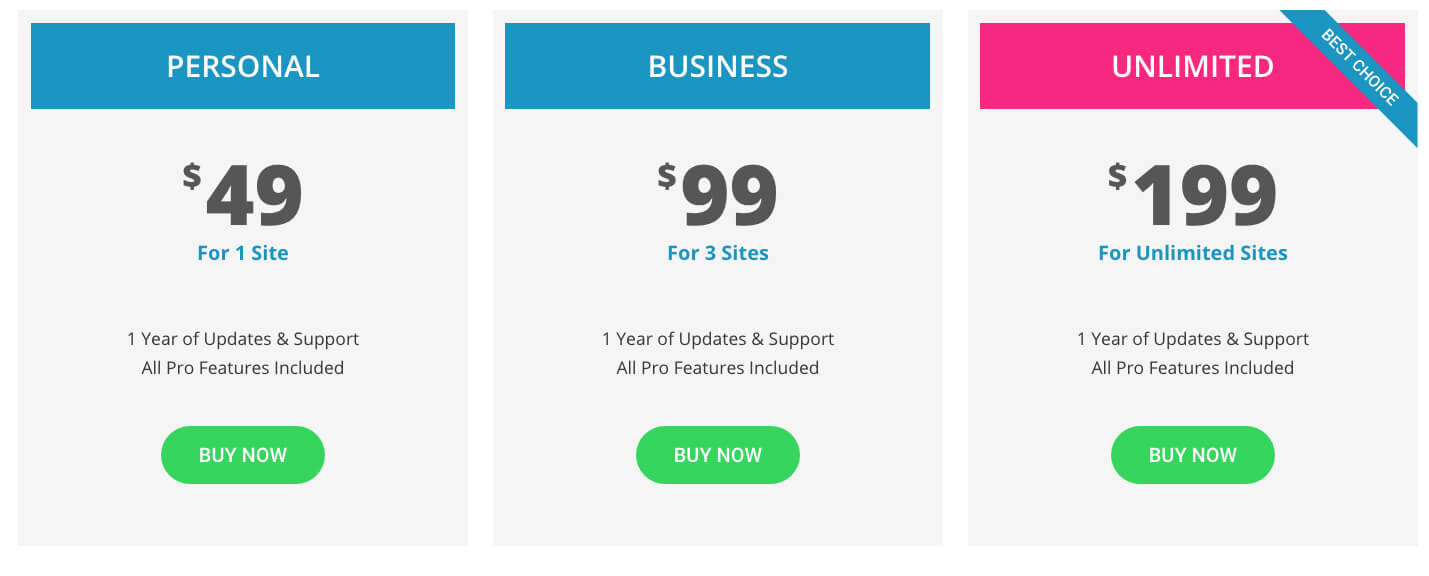Image resolution: width=1429 pixels, height=576 pixels.
Task: Click 'All Pro Features Included' in Personal
Action: (243, 368)
